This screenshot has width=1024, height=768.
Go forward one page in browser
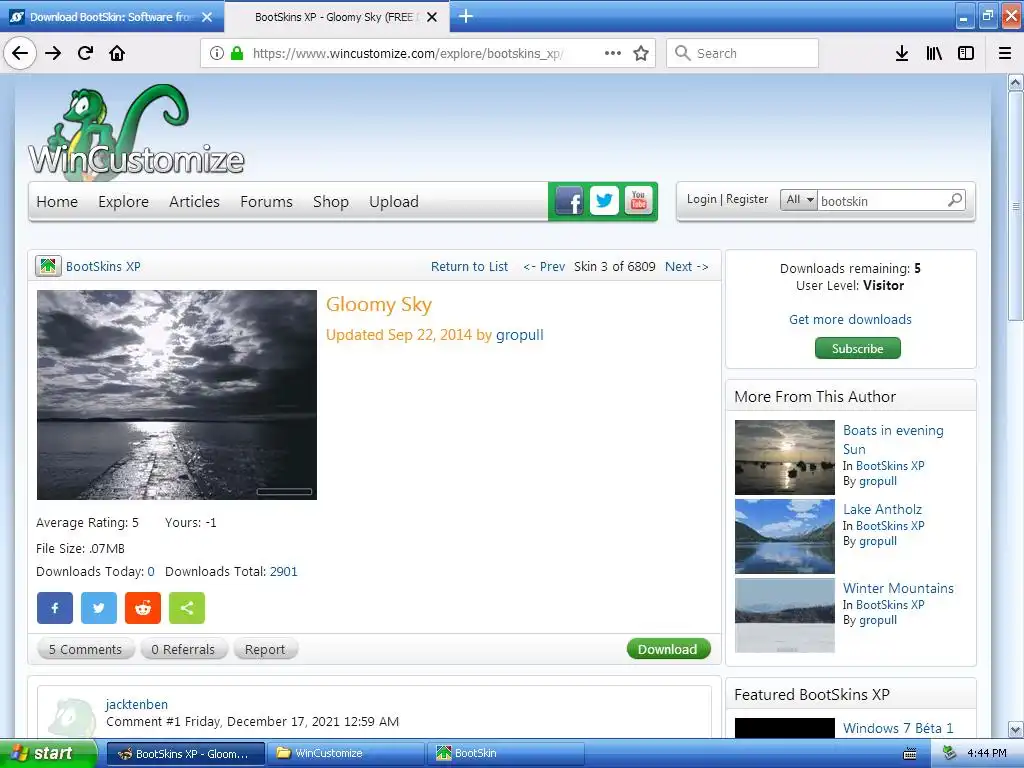(53, 53)
